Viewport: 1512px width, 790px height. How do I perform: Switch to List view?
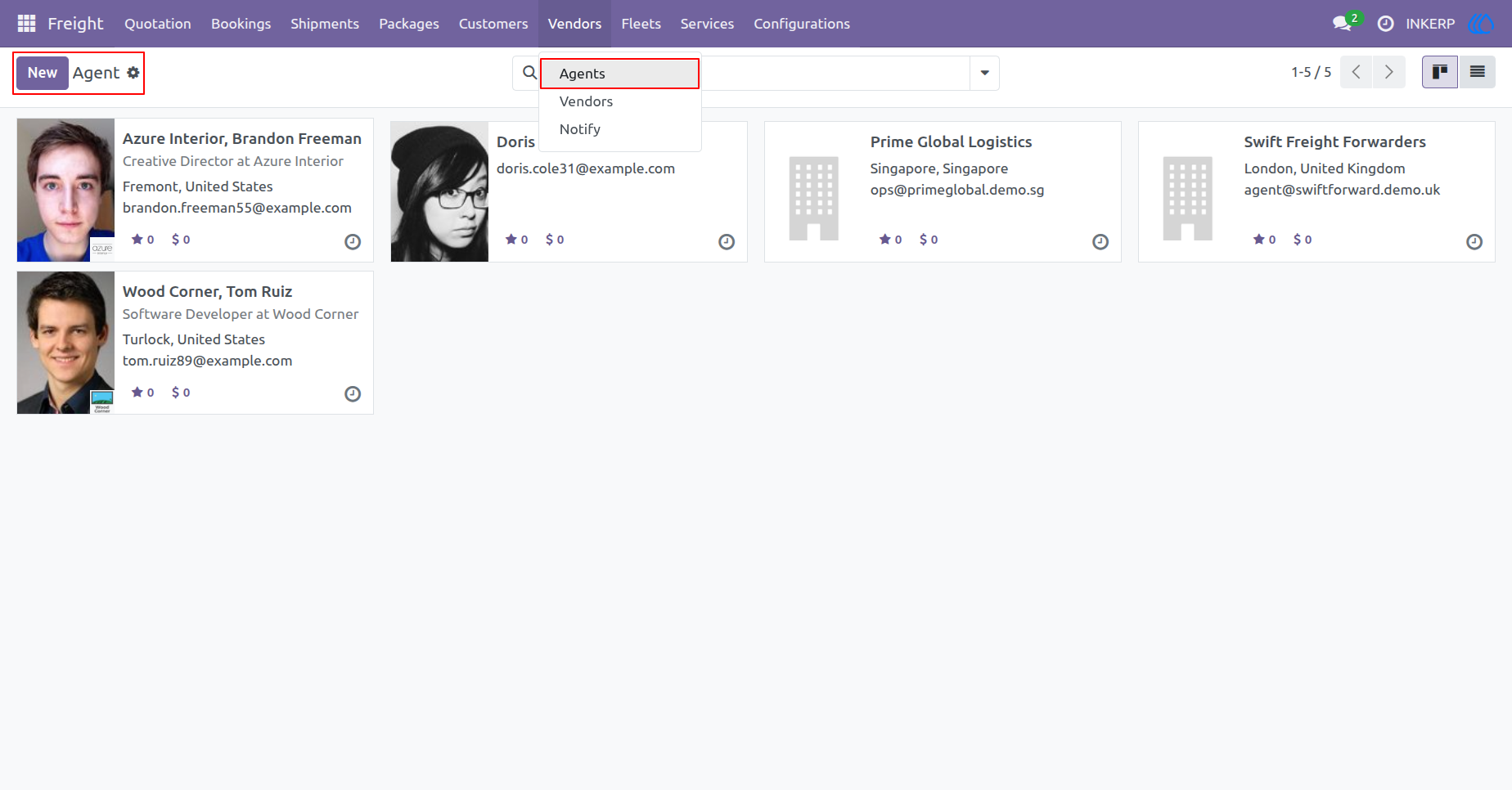(1477, 72)
